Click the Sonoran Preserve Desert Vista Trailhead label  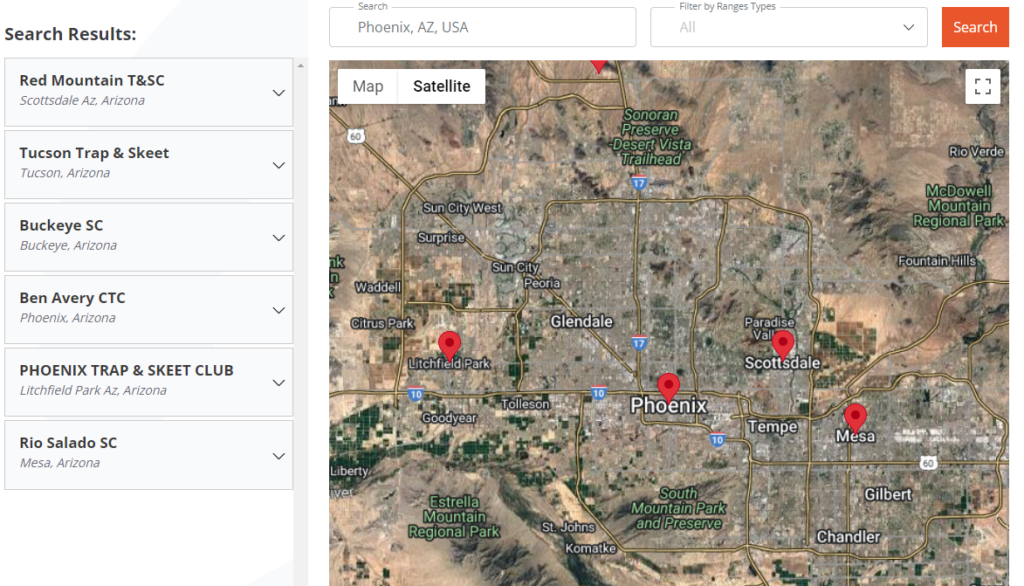650,137
